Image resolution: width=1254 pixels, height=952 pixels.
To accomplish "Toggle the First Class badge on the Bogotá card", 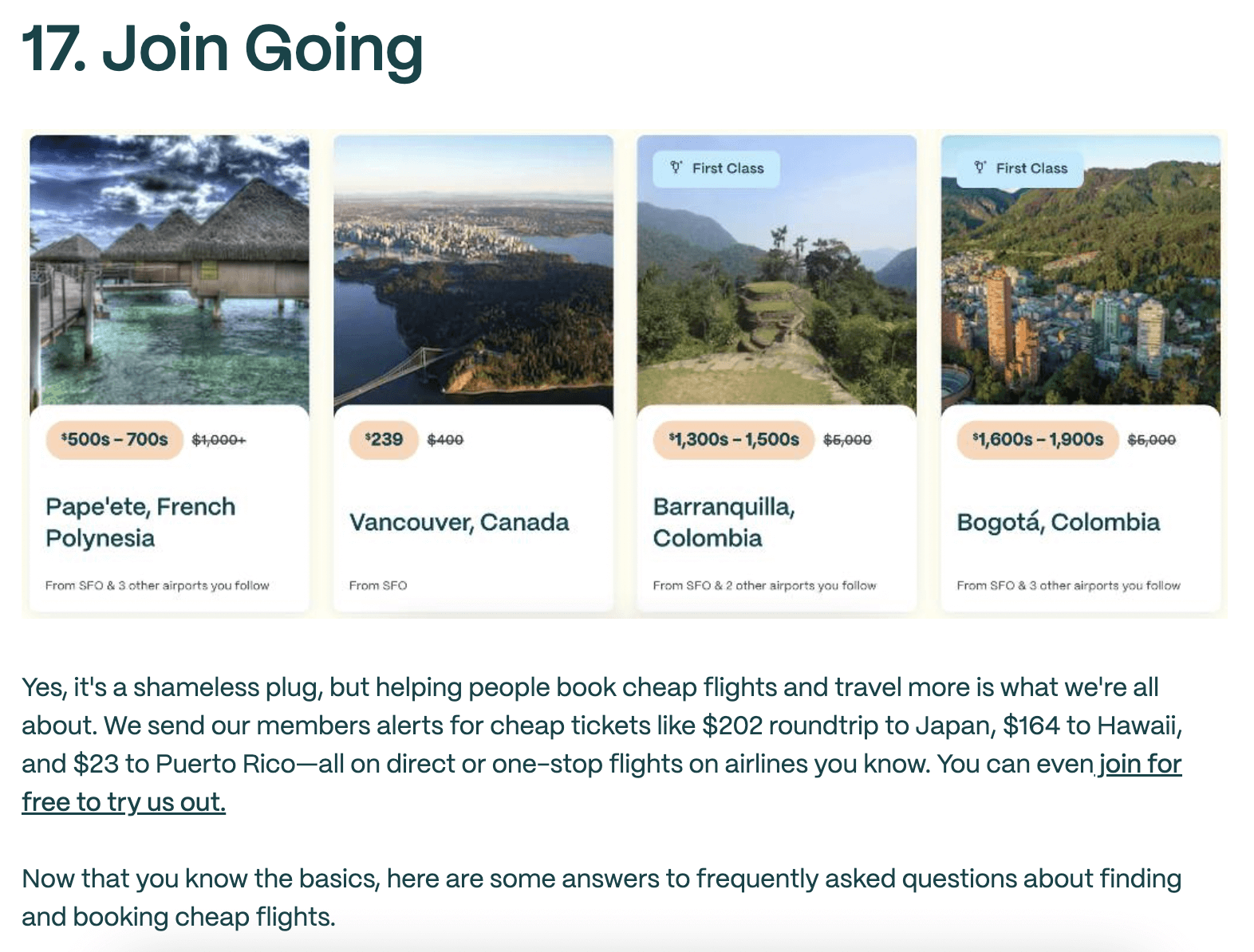I will [1019, 168].
